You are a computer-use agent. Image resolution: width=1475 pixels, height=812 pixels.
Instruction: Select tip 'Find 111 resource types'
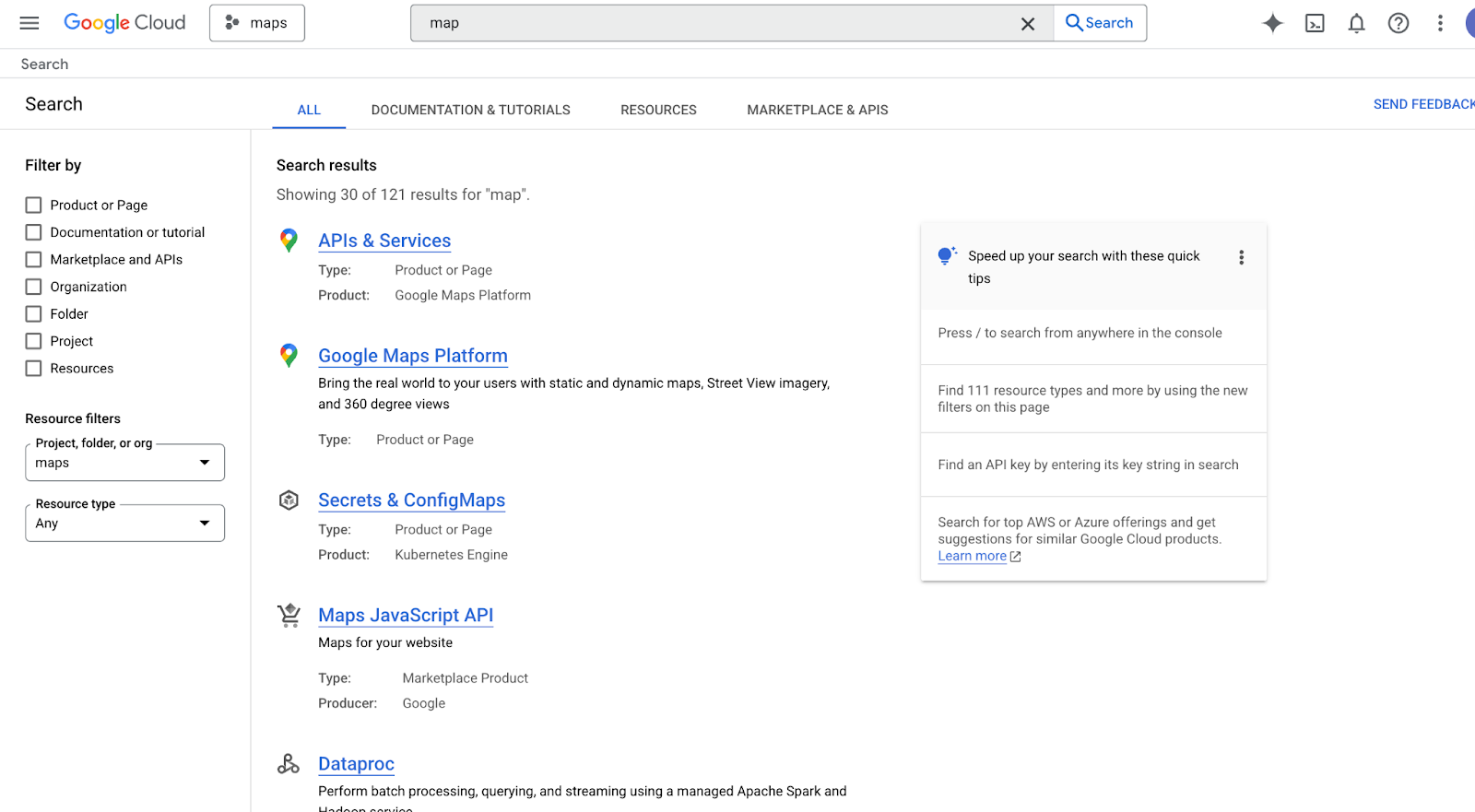(x=1093, y=399)
